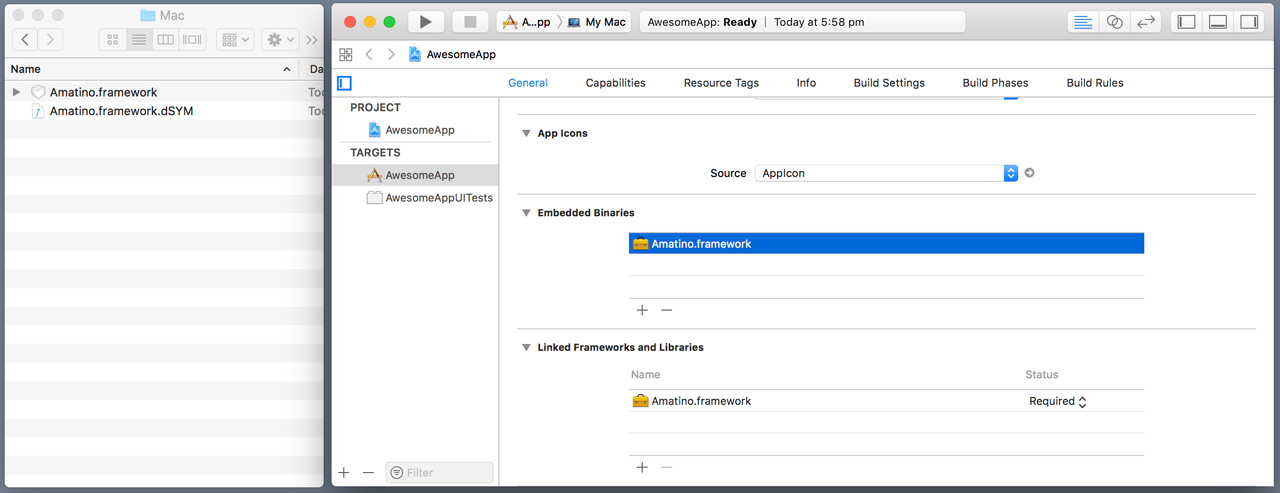Switch Finder to cover flow view
This screenshot has height=493, width=1280.
tap(192, 40)
